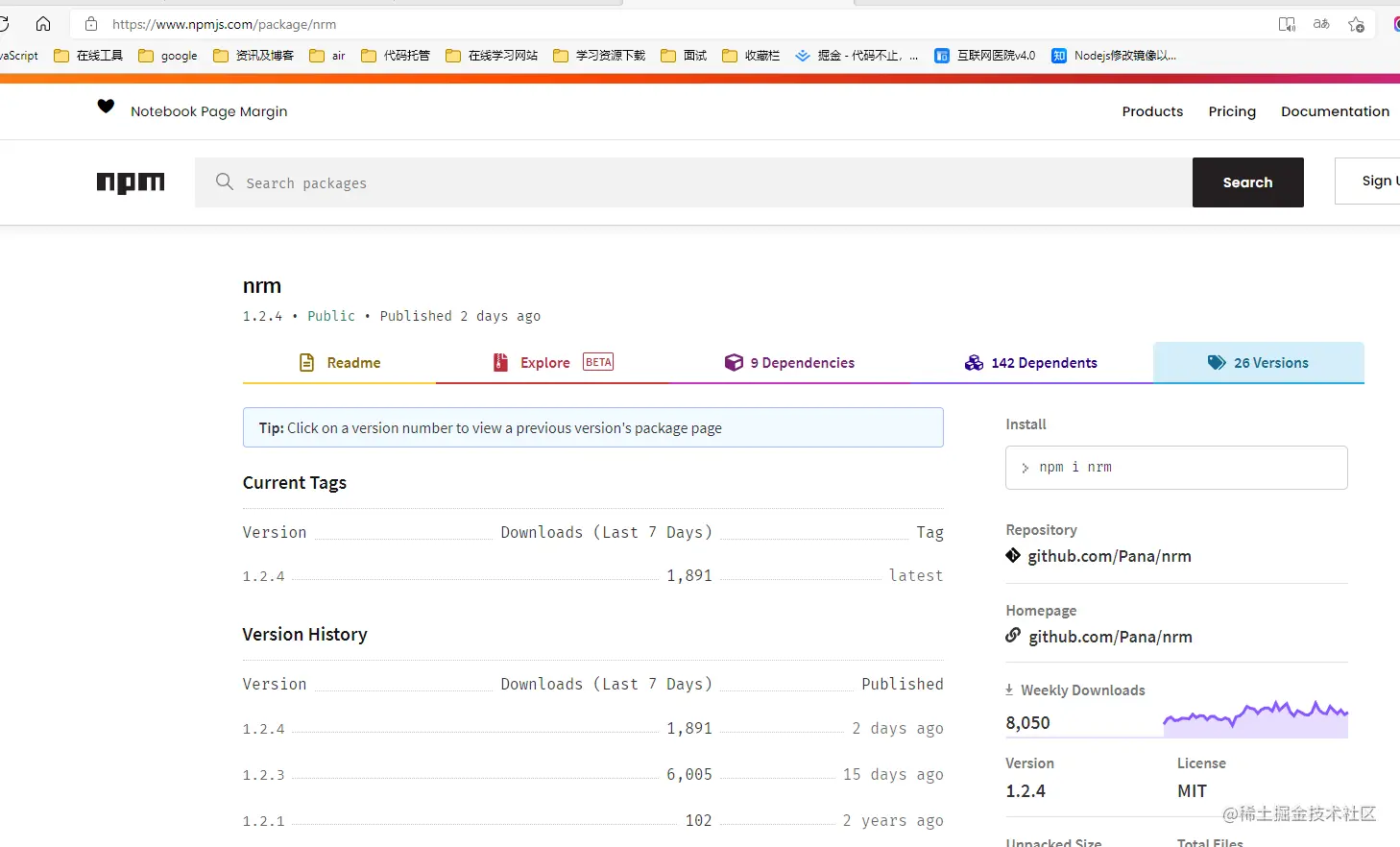Image resolution: width=1400 pixels, height=847 pixels.
Task: Click the lock icon in address bar
Action: point(91,24)
